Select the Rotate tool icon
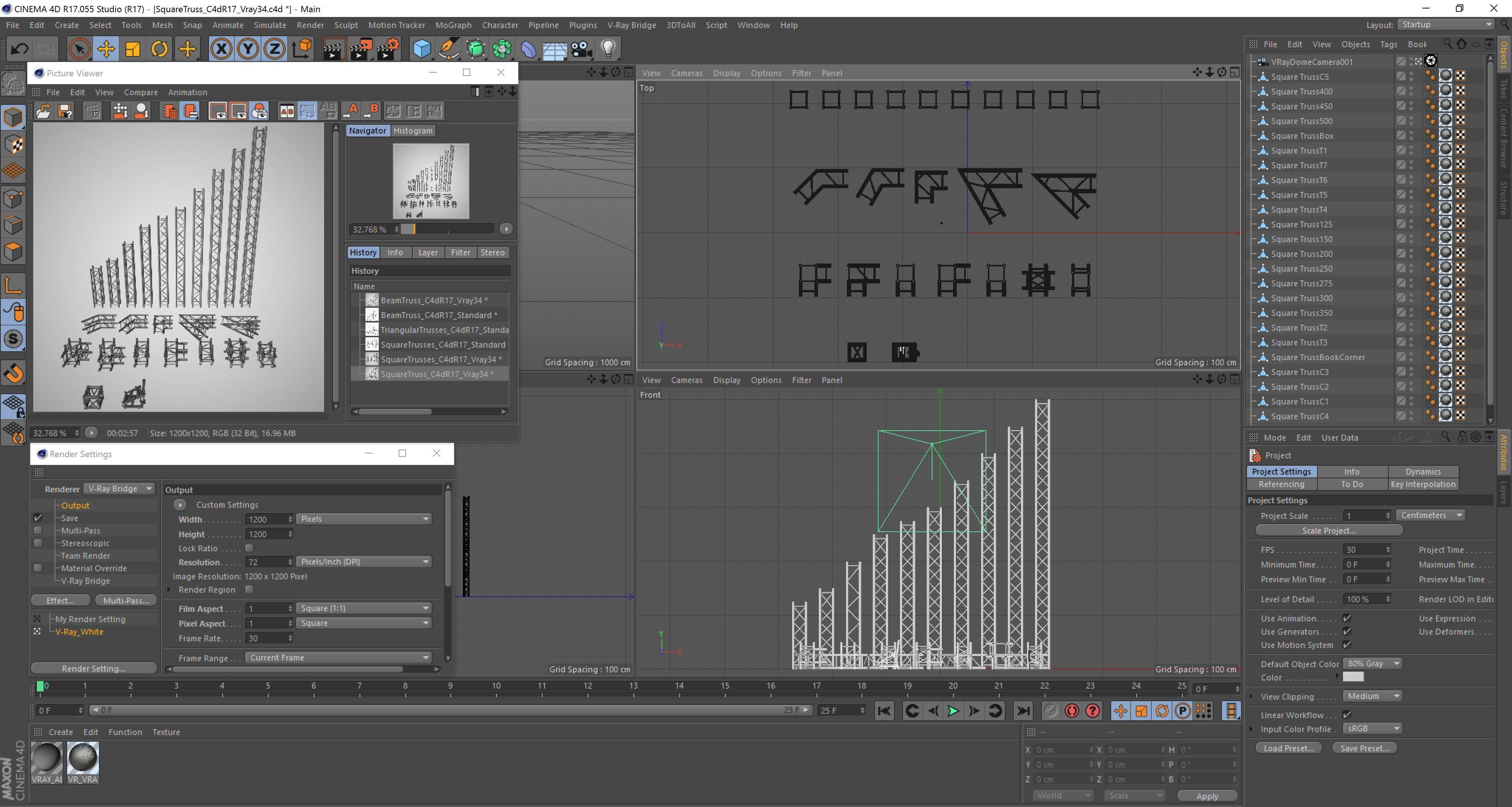This screenshot has width=1512, height=807. click(x=159, y=49)
